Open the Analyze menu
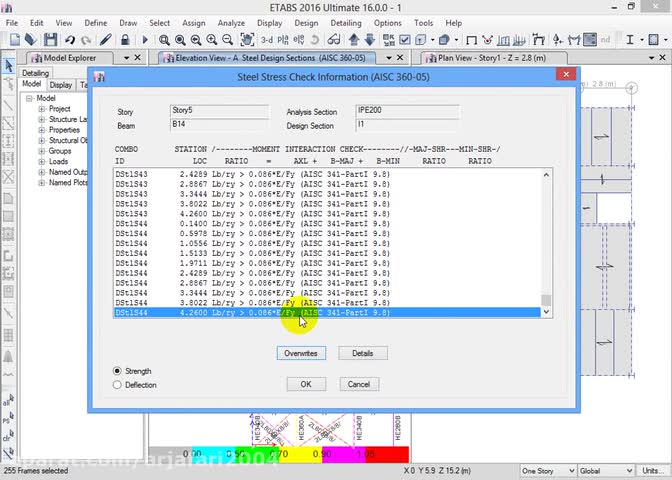The width and height of the screenshot is (672, 480). tap(231, 23)
